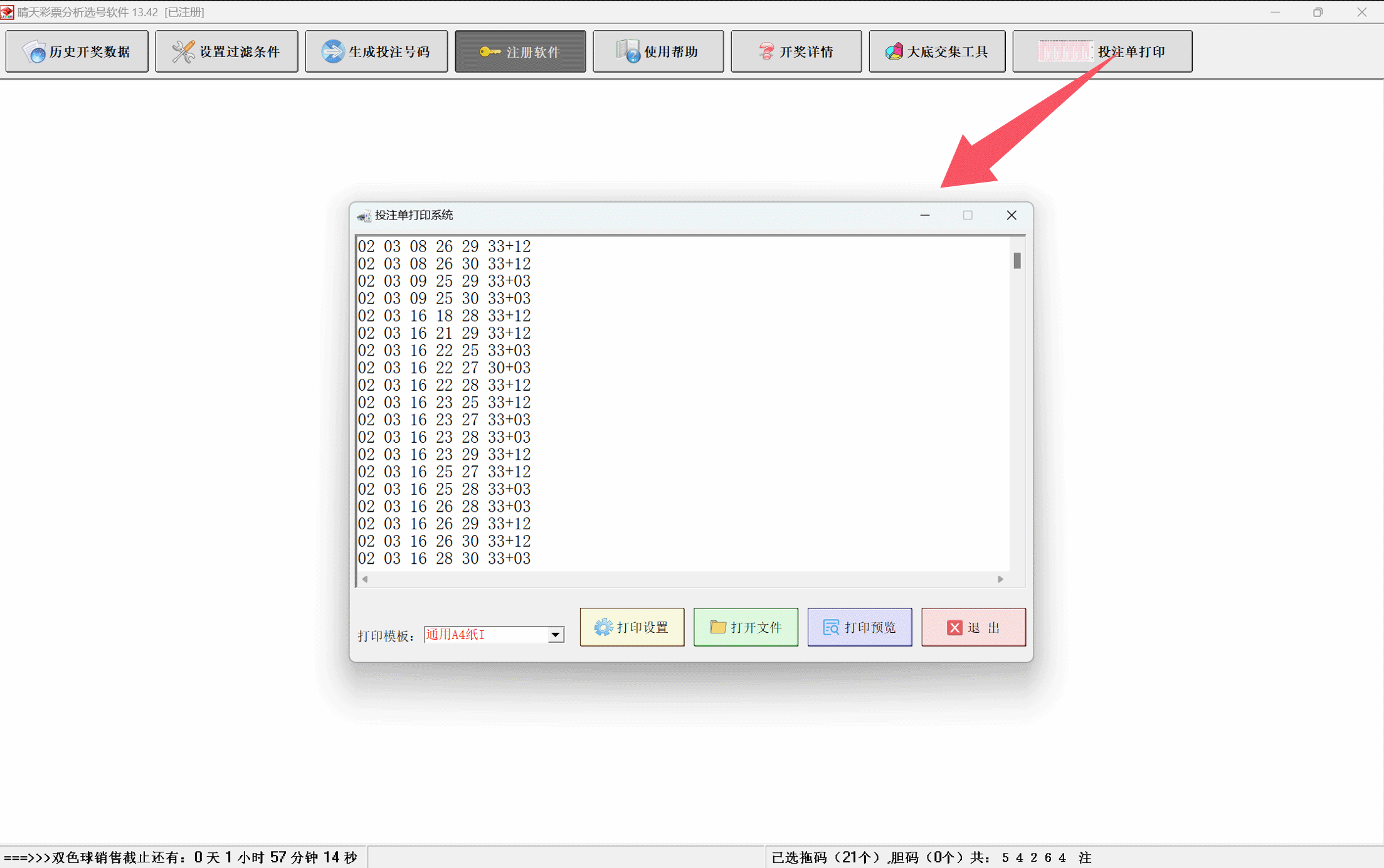The height and width of the screenshot is (868, 1384).
Task: Open 投注单打印 toolbar button
Action: pos(1102,51)
